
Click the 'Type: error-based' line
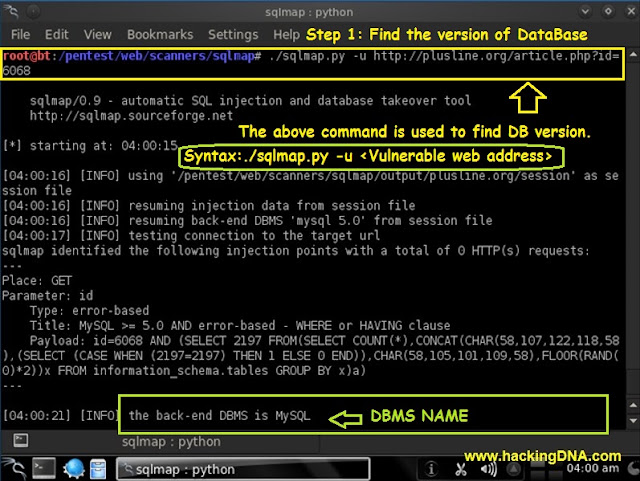[x=89, y=311]
